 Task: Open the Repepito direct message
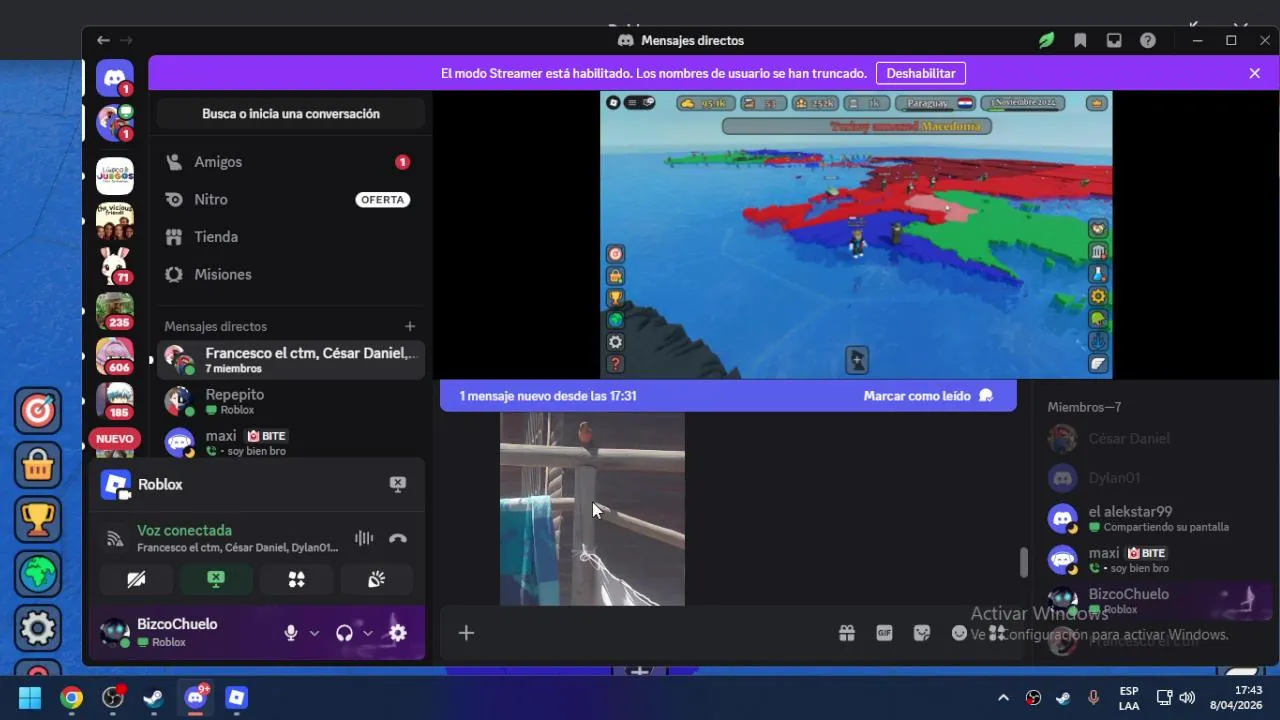pyautogui.click(x=290, y=401)
